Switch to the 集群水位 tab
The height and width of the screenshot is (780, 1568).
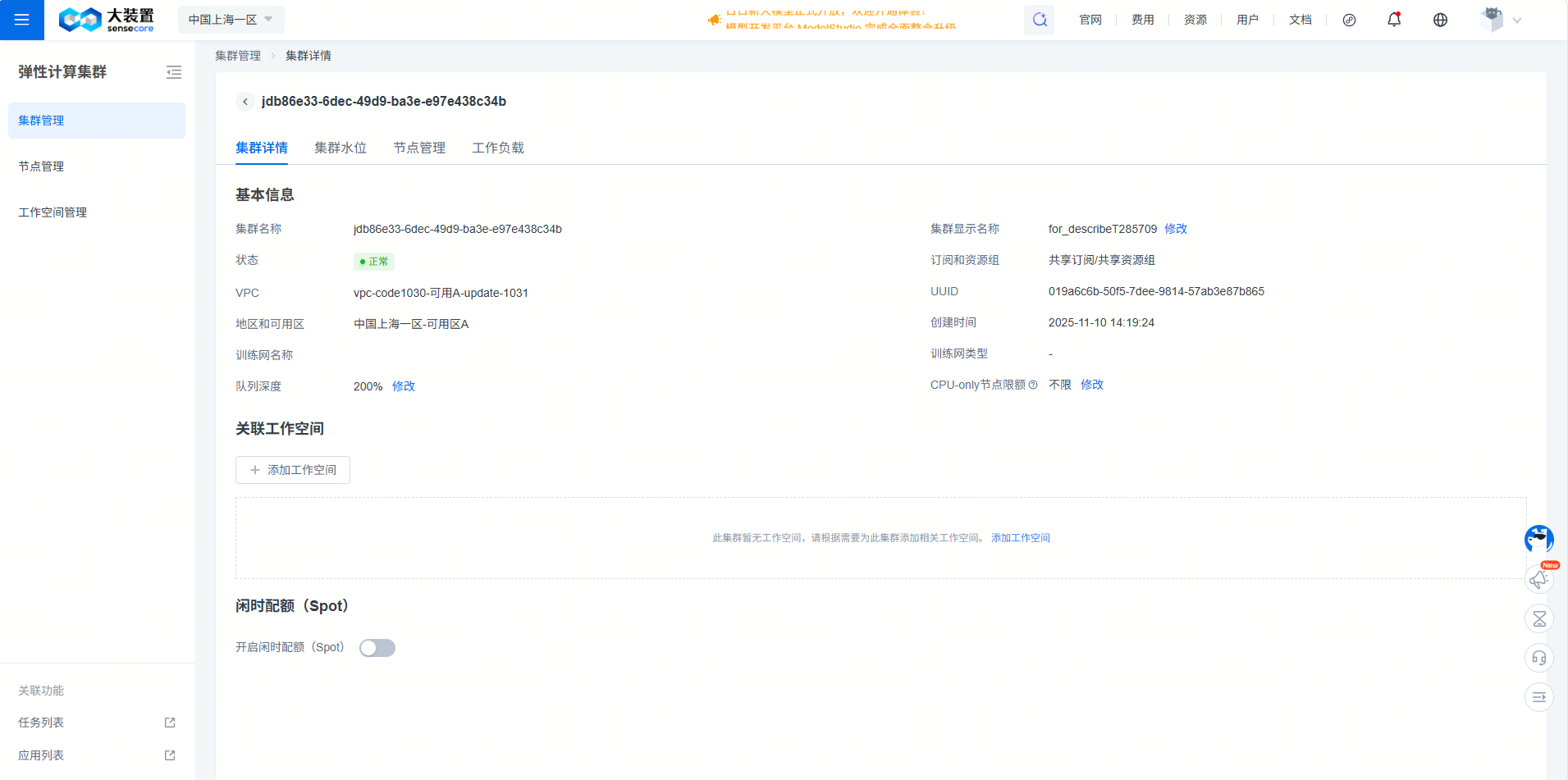[341, 148]
